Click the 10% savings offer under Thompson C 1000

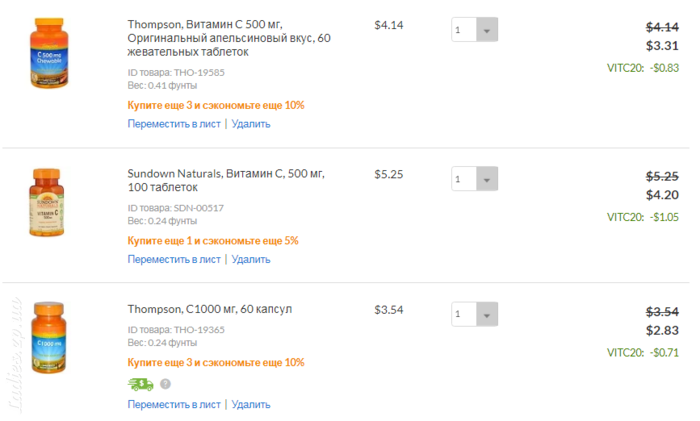(216, 363)
